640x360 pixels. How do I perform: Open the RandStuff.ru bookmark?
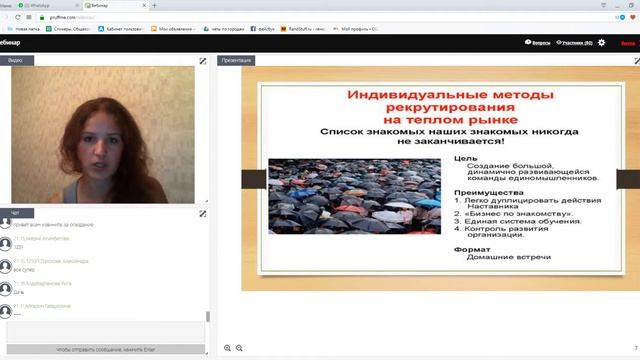click(303, 29)
